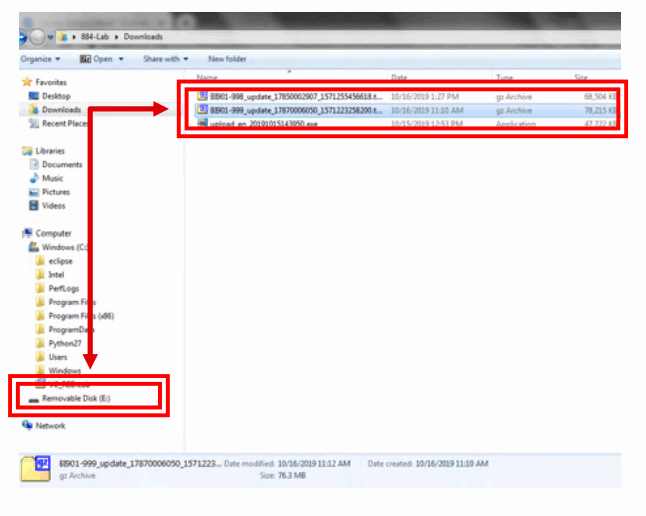The height and width of the screenshot is (516, 646).
Task: Click the New folder button
Action: pos(227,59)
